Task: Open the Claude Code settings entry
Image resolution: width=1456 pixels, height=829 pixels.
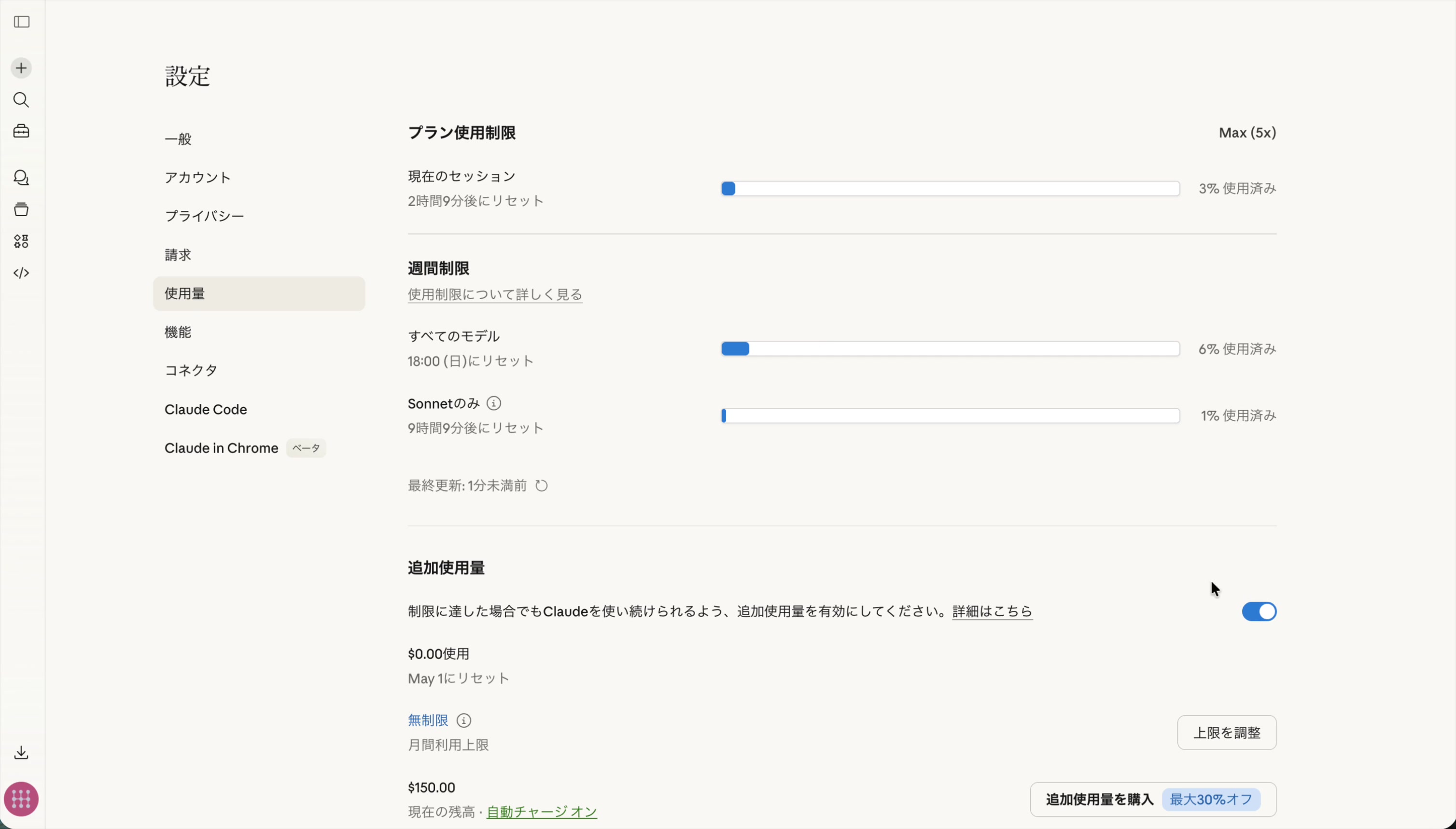Action: (x=205, y=409)
